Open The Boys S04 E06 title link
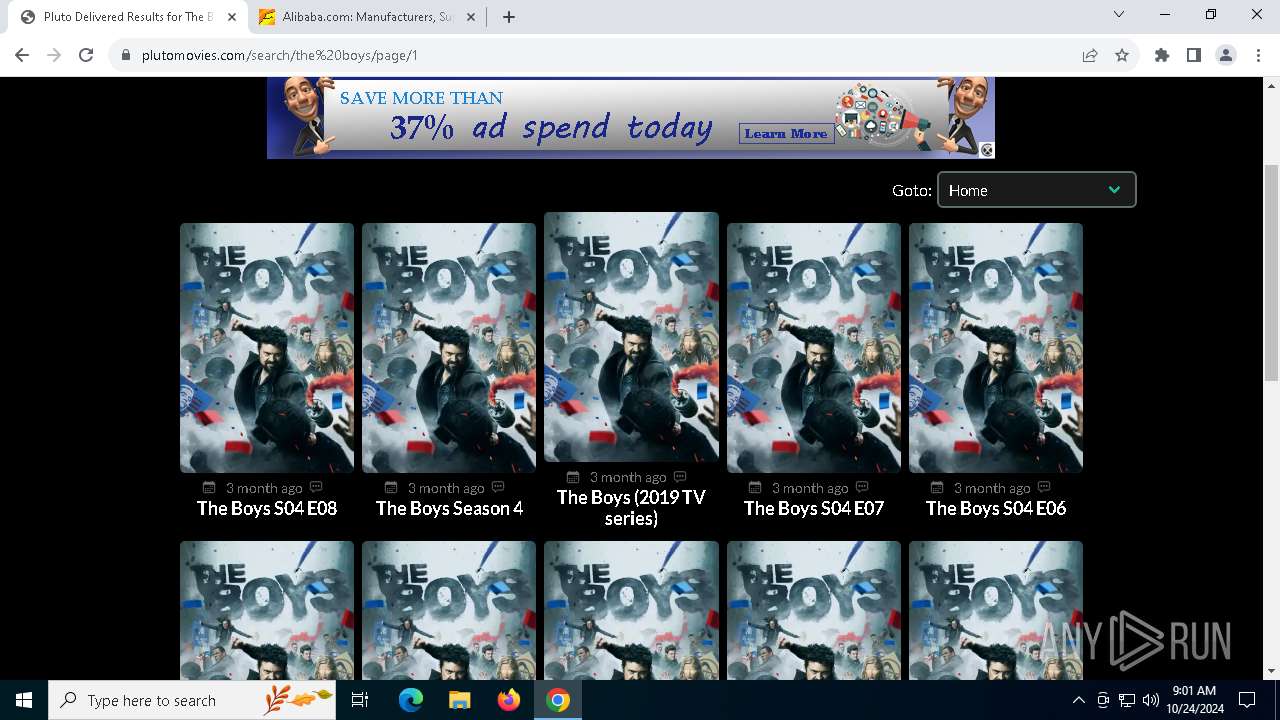This screenshot has width=1280, height=720. [x=996, y=508]
